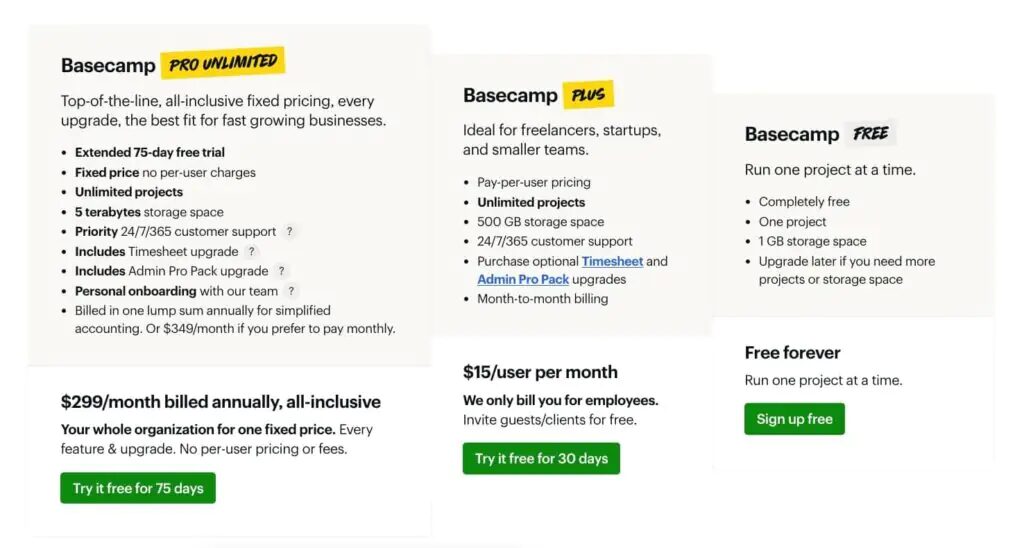
Task: Click Try it free for 30 days
Action: [x=541, y=459]
